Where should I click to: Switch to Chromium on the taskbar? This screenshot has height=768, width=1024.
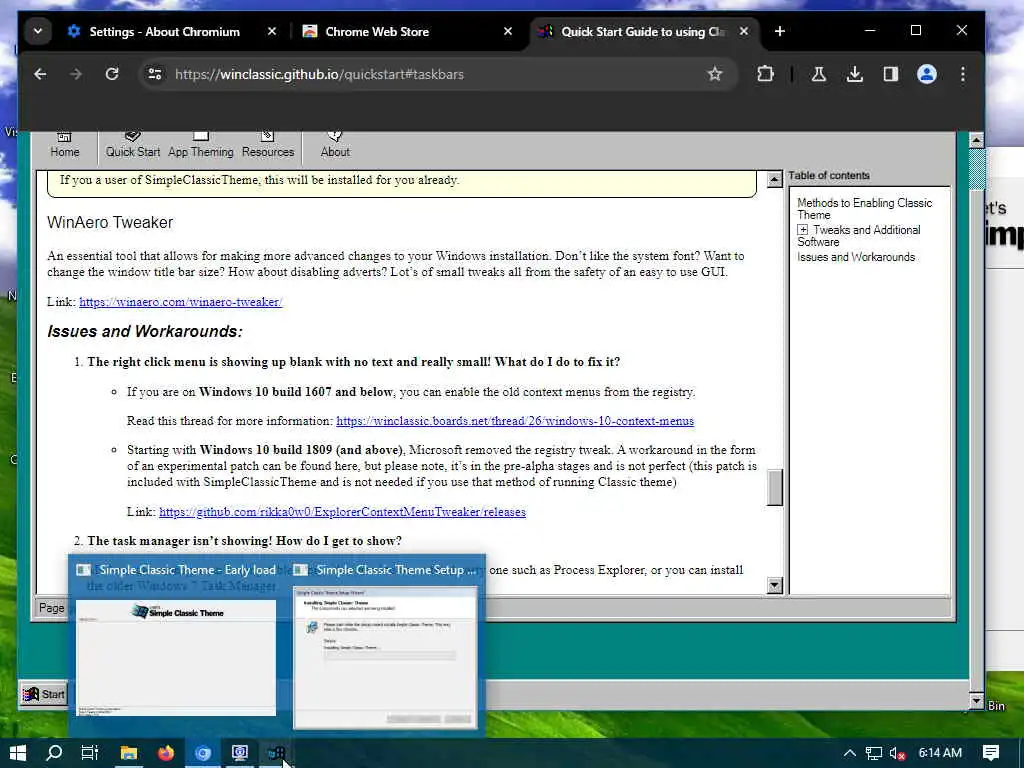pos(203,753)
